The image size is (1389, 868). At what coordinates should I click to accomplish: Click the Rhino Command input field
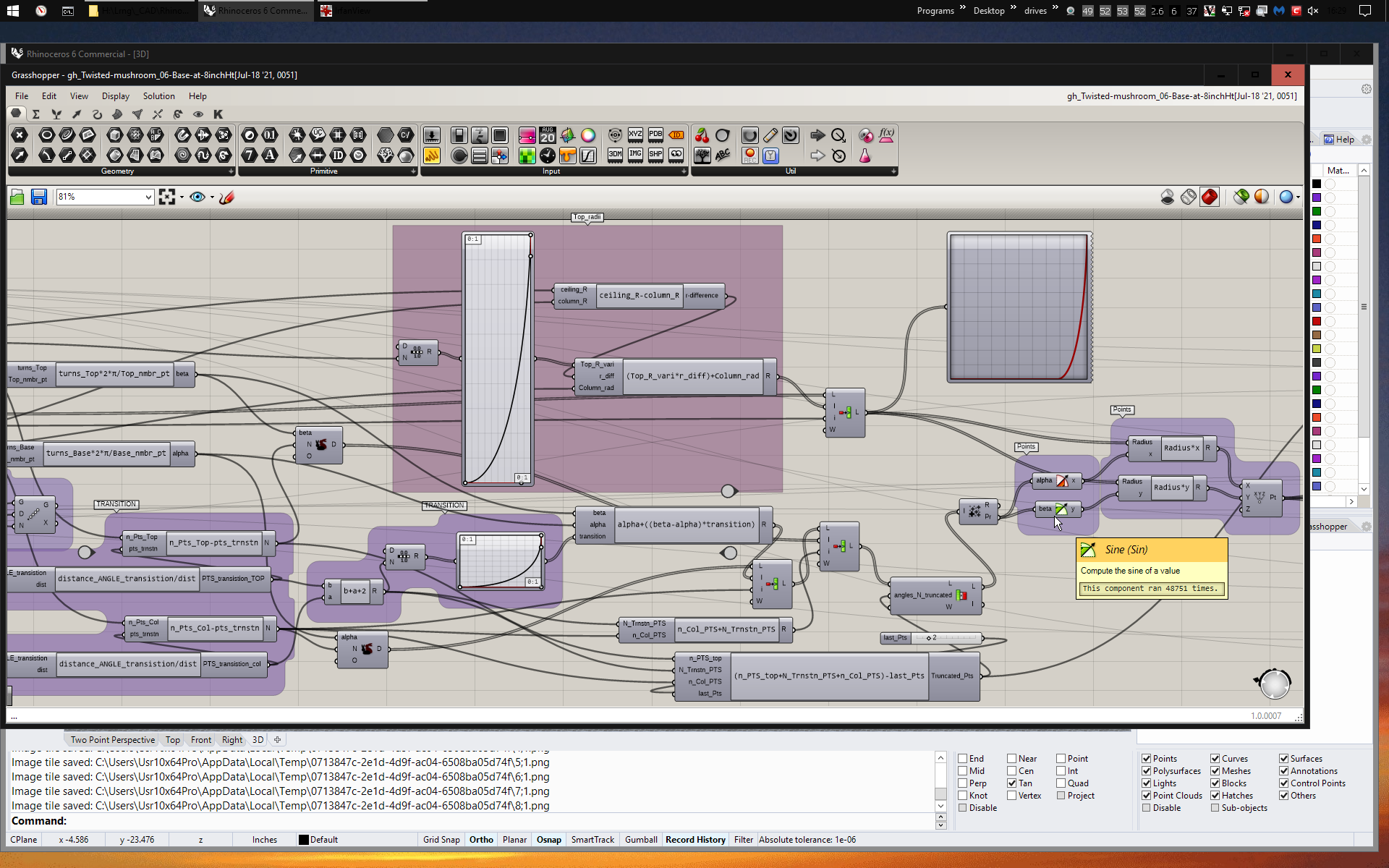[x=470, y=821]
